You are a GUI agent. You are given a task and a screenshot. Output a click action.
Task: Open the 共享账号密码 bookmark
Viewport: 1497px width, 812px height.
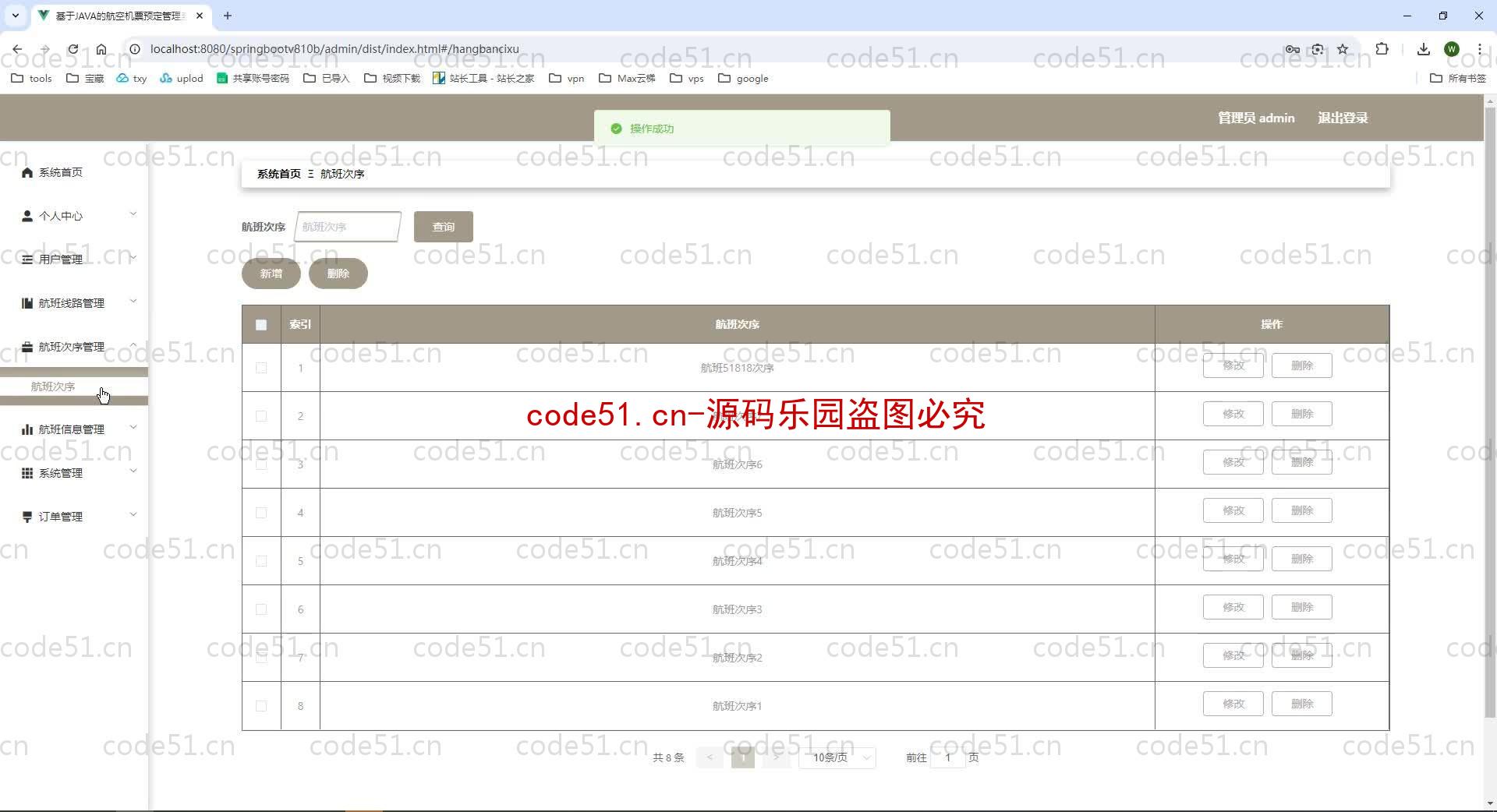click(x=253, y=78)
